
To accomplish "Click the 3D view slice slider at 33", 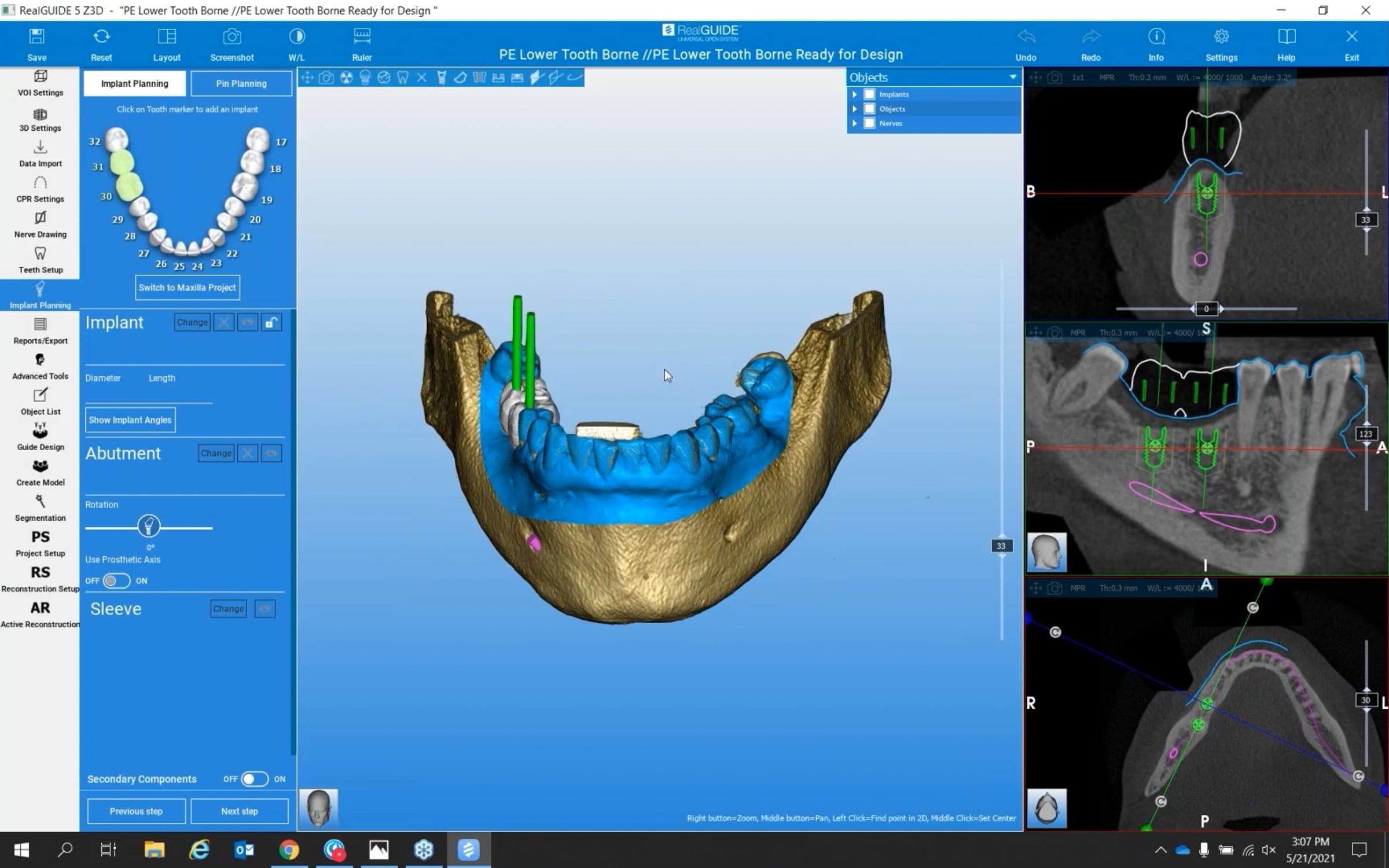I will point(1001,546).
